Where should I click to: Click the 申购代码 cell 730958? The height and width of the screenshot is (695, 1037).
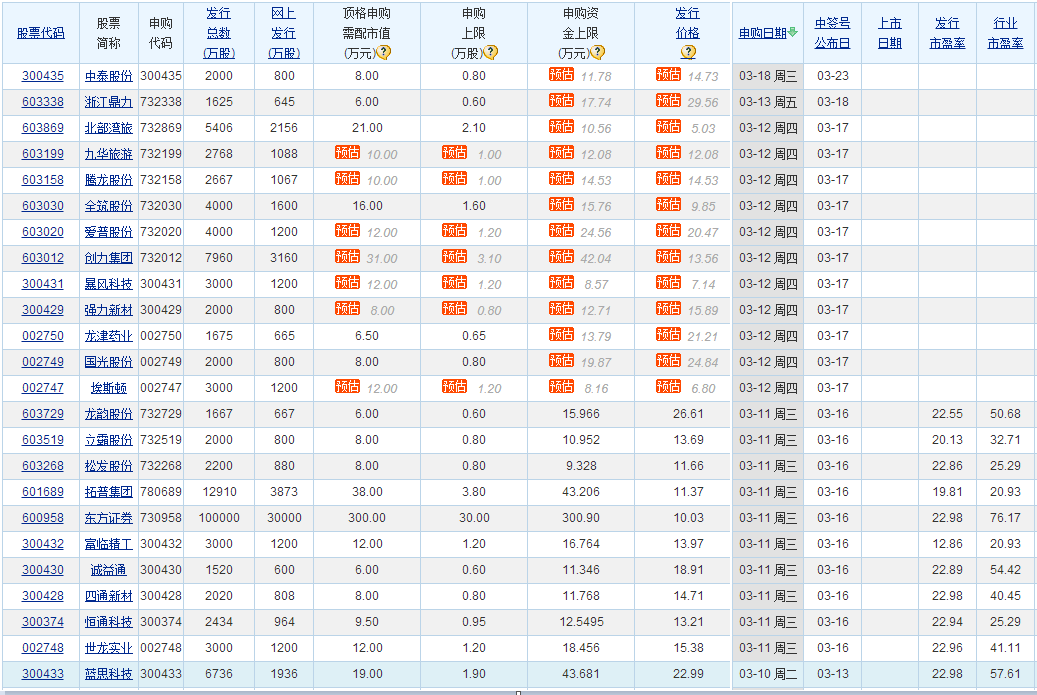161,518
